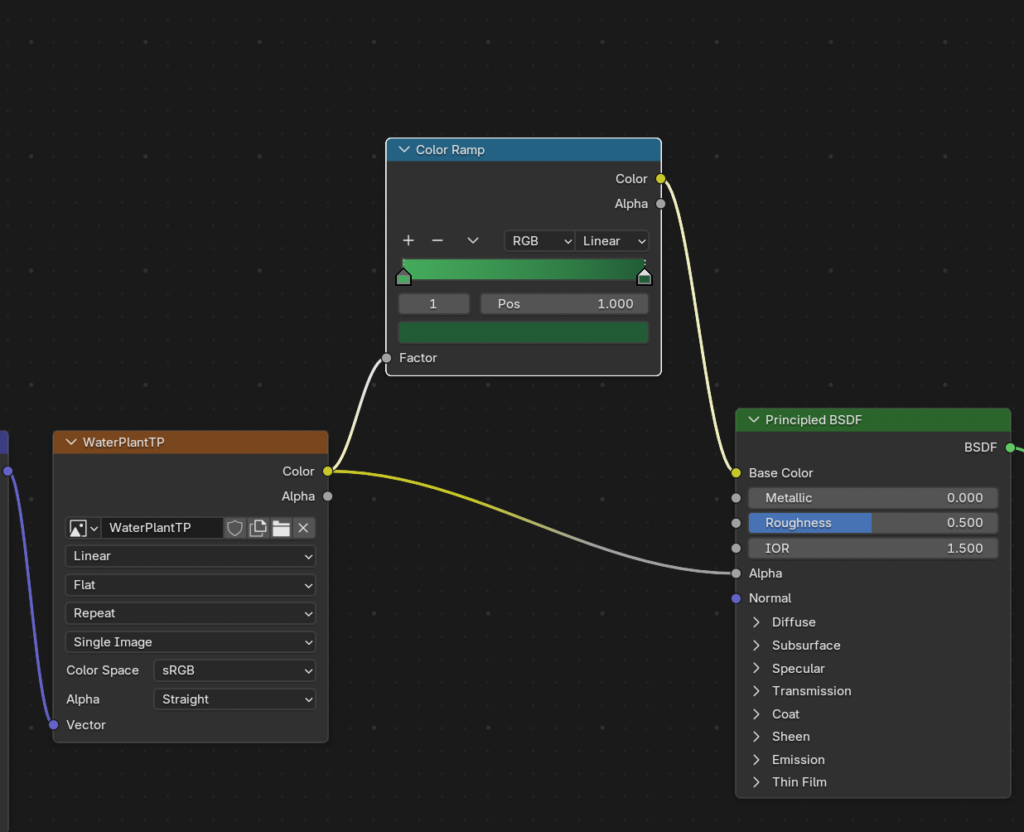Viewport: 1024px width, 832px height.
Task: Click the fake user shield icon
Action: (x=235, y=528)
